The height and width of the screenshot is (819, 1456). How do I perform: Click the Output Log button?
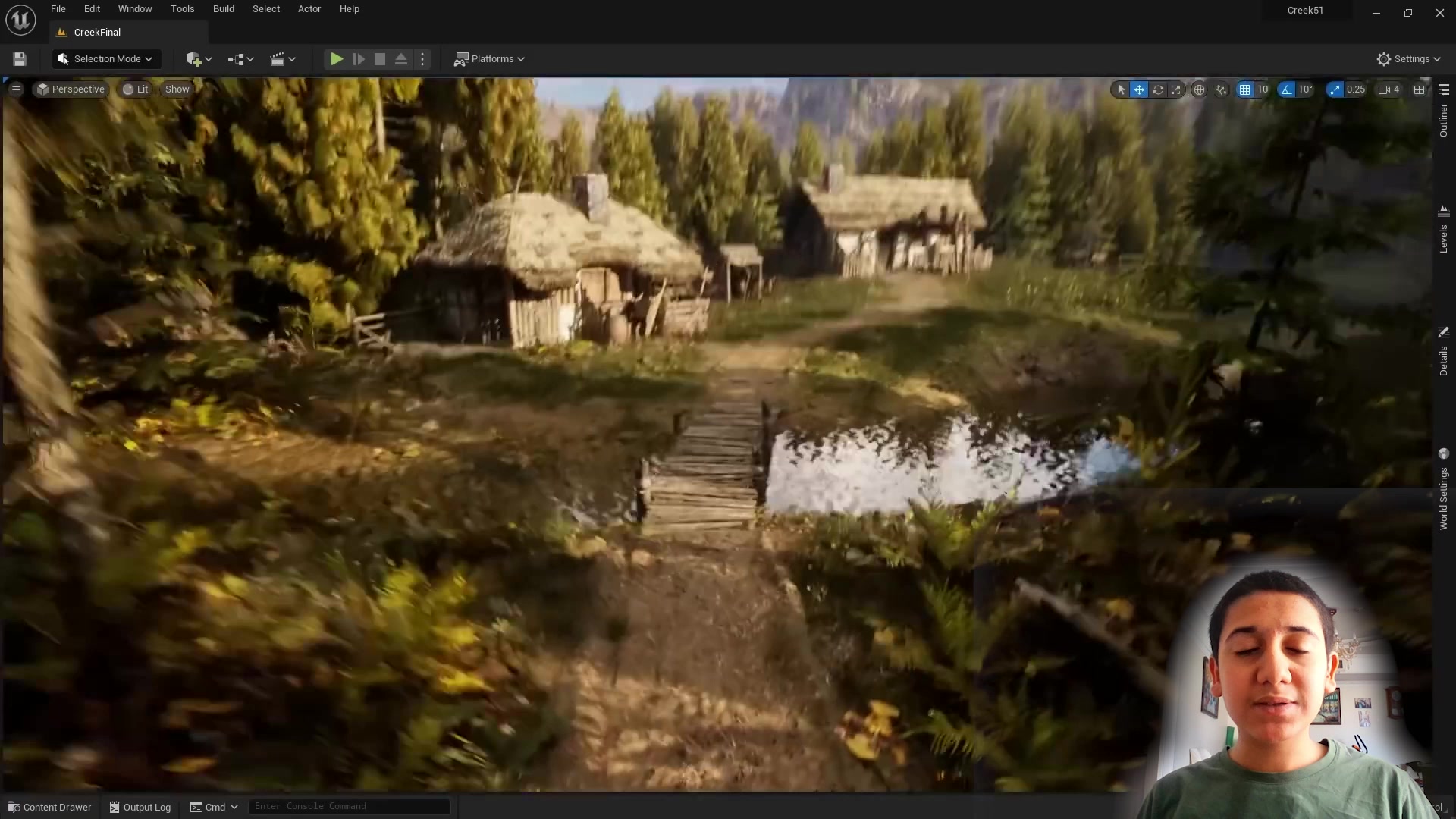140,807
